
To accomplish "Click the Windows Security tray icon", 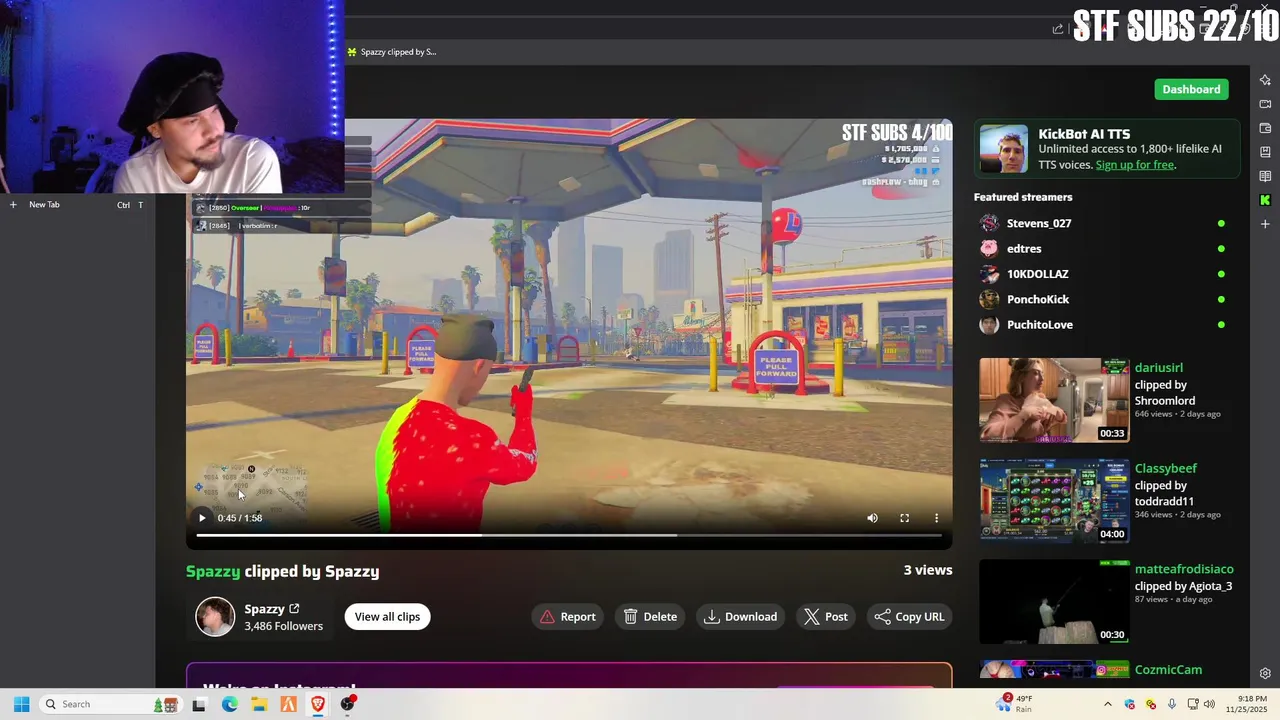I will [1130, 704].
